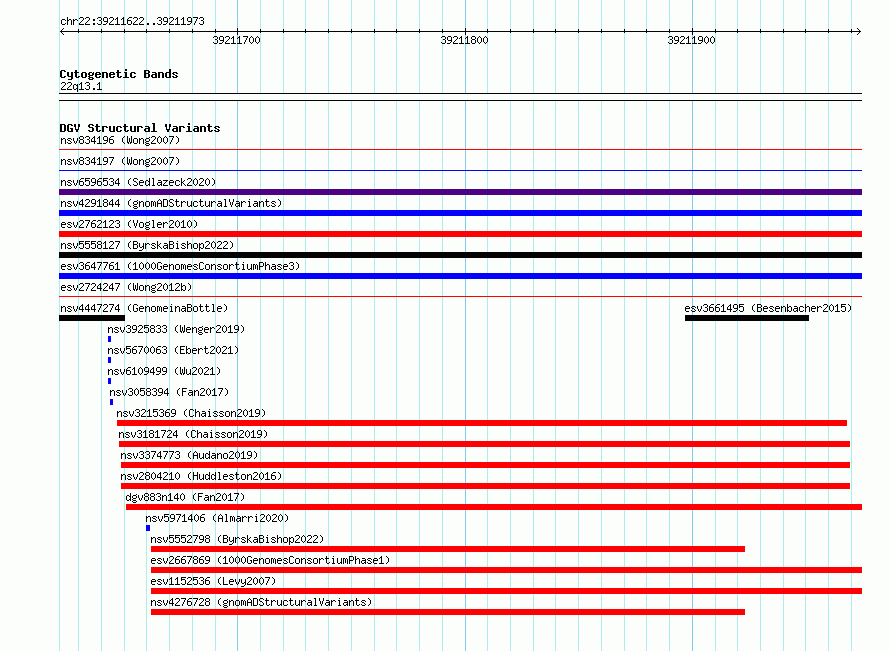Click the black bar under nsv5558127
Screen dimensions: 890x651
click(460, 255)
